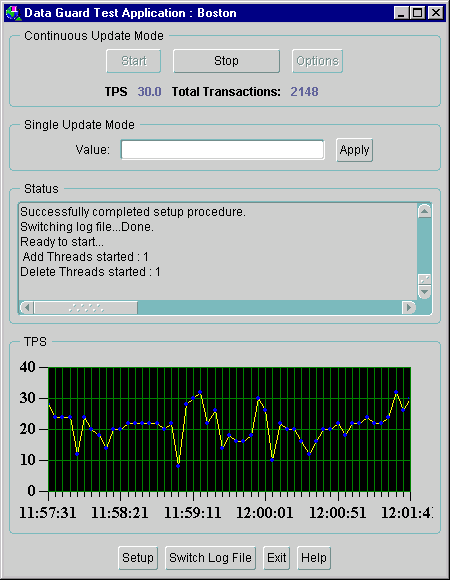Click the Data Guard application title bar icon
450x580 pixels.
point(13,13)
